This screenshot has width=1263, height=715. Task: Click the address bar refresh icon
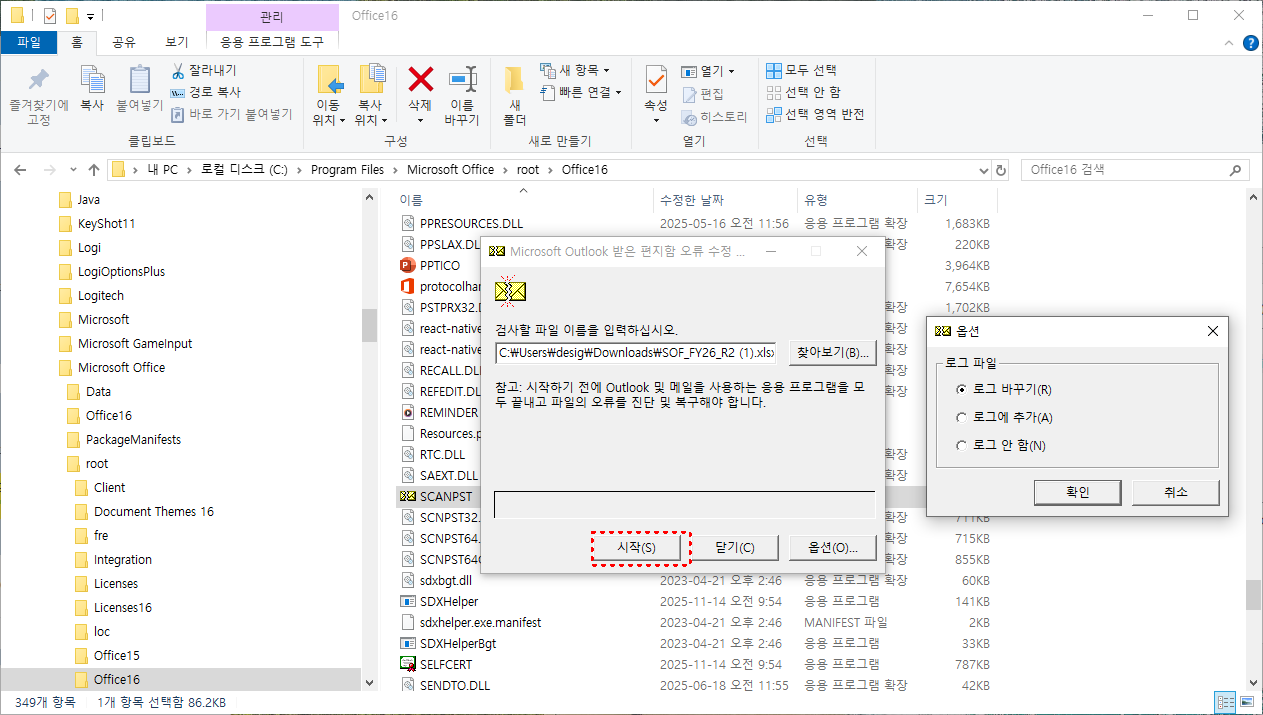tap(1001, 170)
